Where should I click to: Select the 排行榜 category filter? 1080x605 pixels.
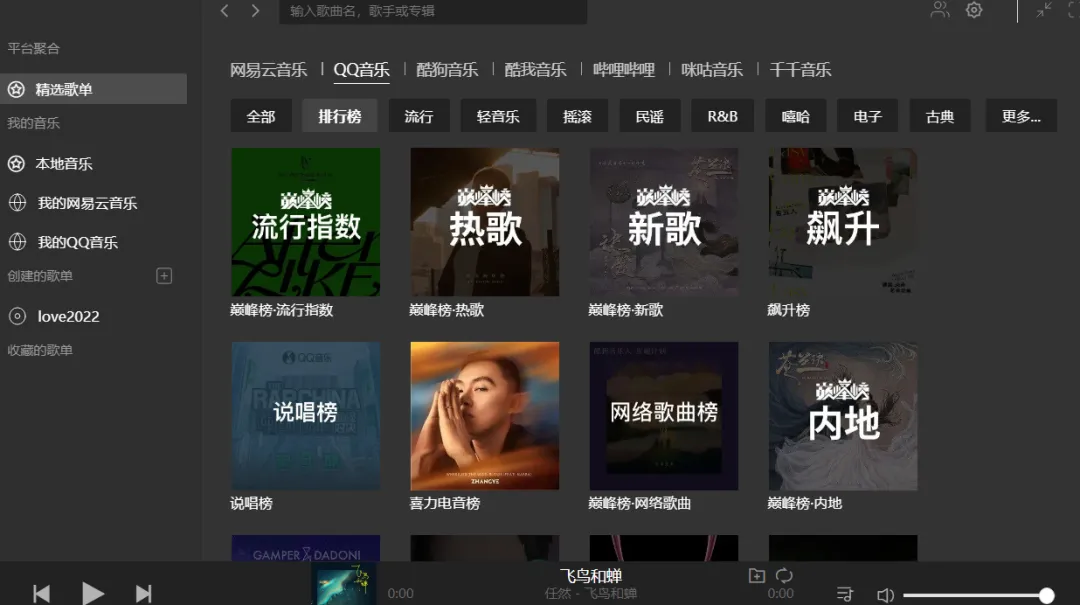[340, 116]
